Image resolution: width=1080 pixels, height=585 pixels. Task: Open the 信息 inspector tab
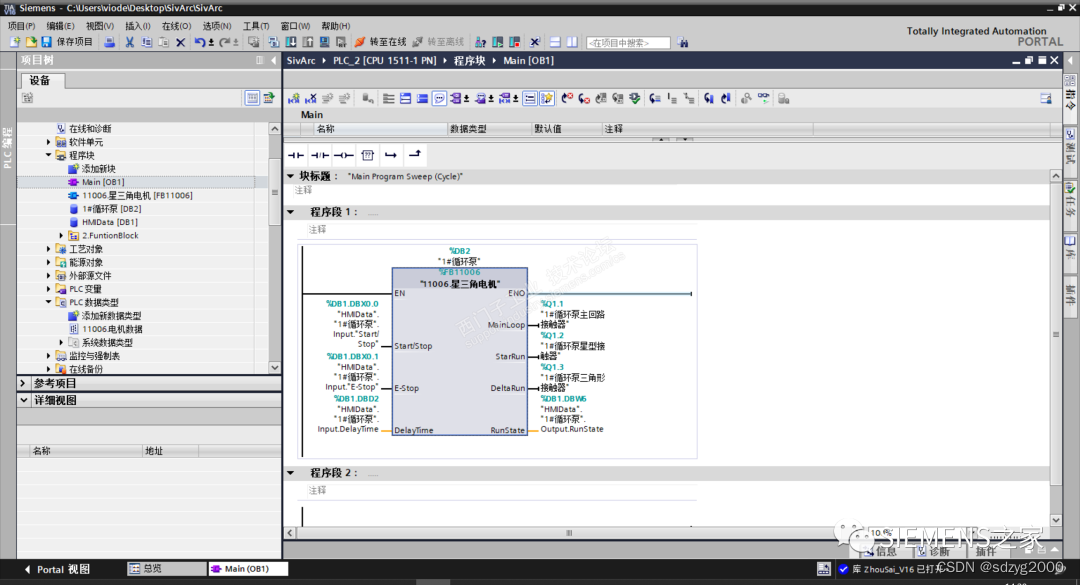click(x=880, y=551)
